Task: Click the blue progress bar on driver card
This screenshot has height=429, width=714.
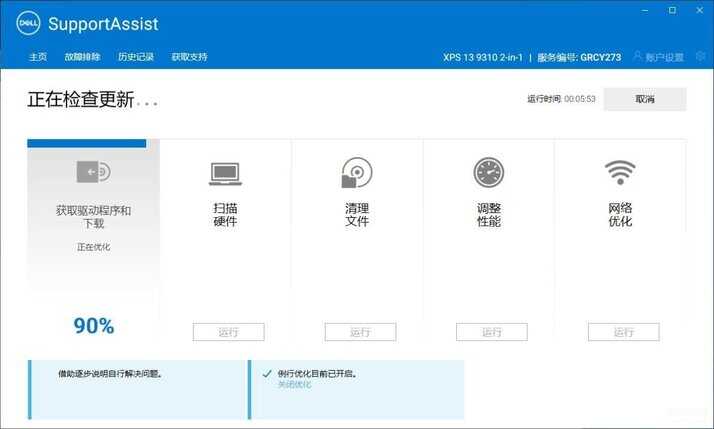Action: point(87,143)
